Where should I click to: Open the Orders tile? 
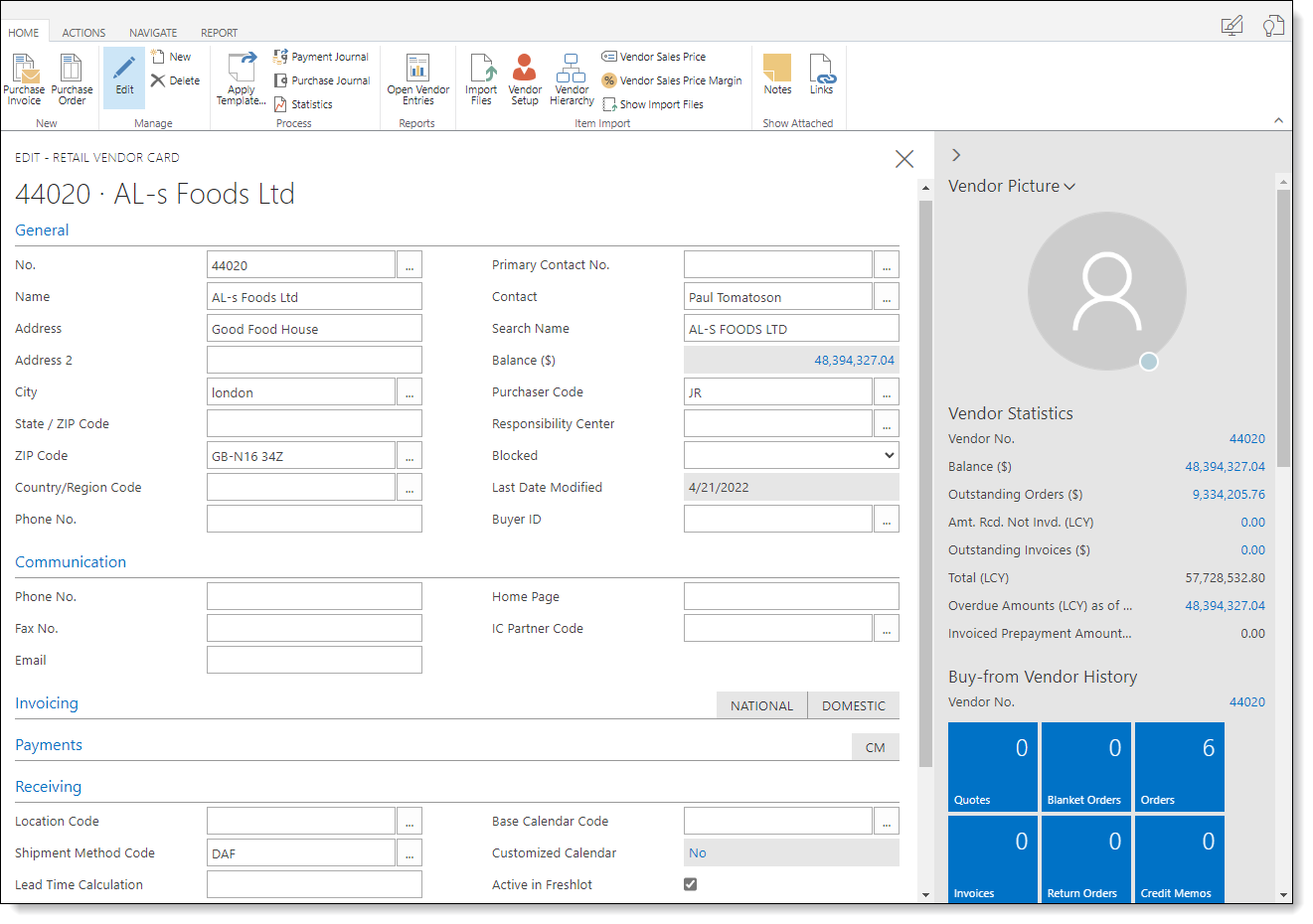point(1179,767)
